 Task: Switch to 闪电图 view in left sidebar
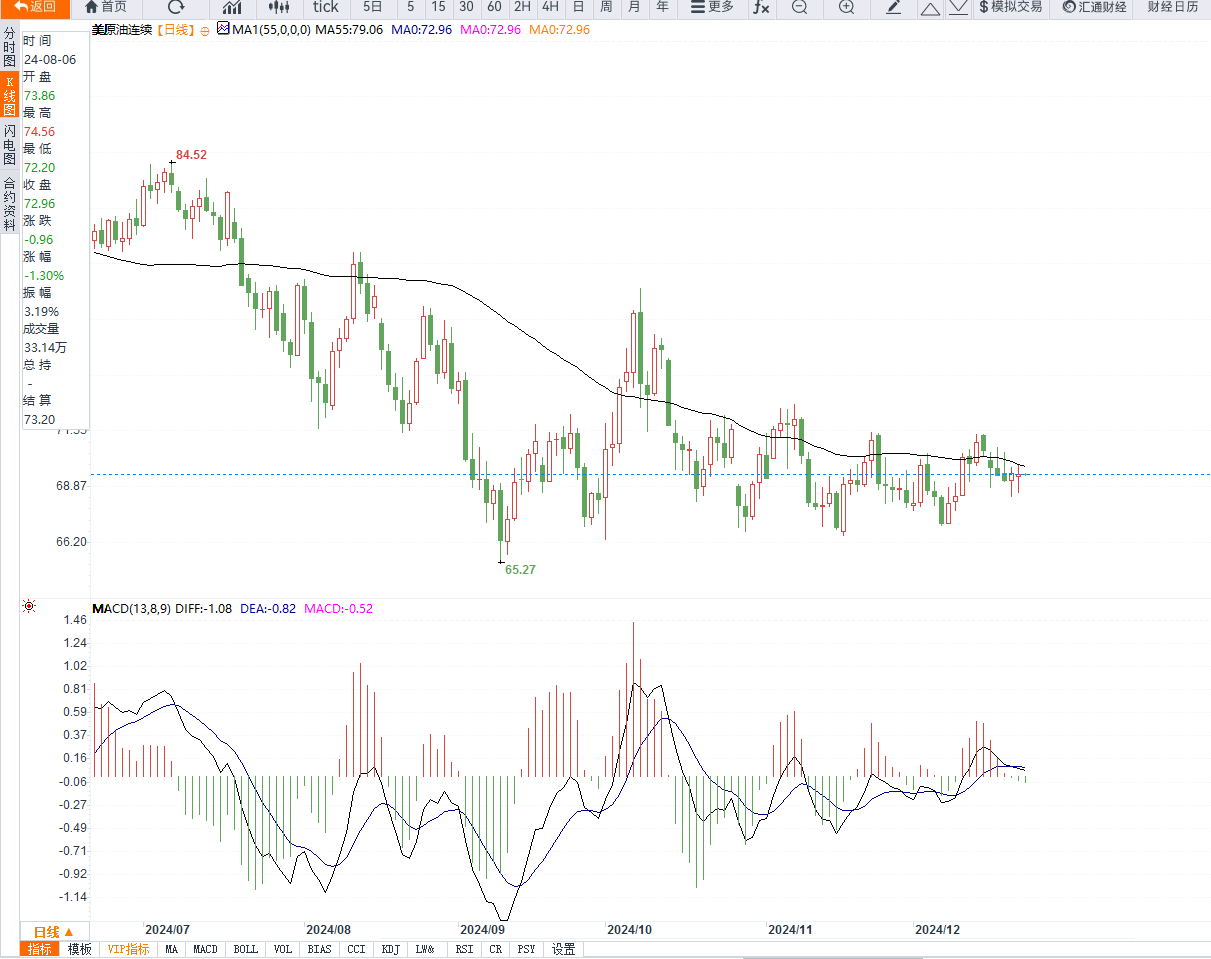(9, 145)
